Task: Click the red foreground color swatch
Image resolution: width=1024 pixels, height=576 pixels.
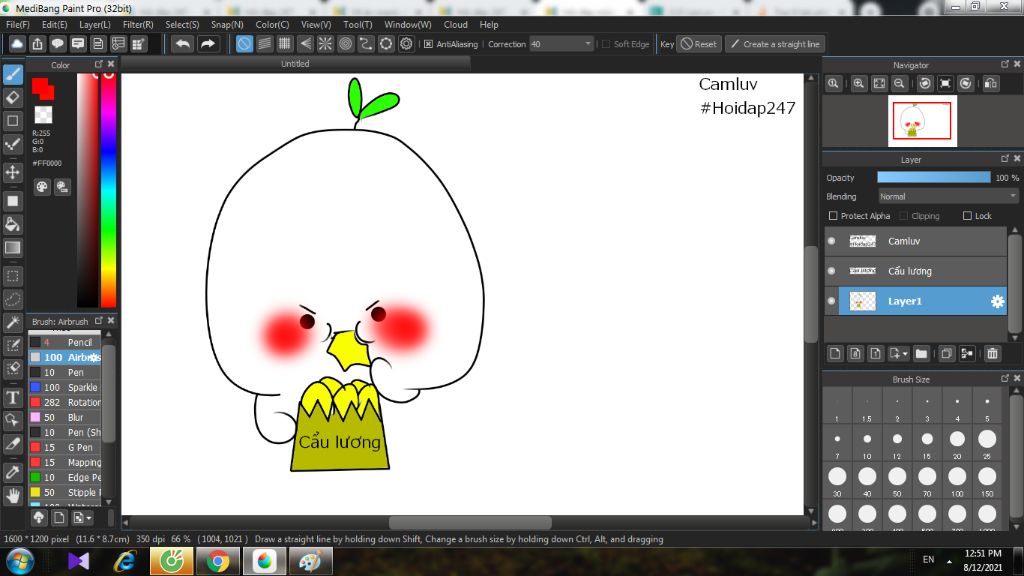Action: pyautogui.click(x=42, y=88)
